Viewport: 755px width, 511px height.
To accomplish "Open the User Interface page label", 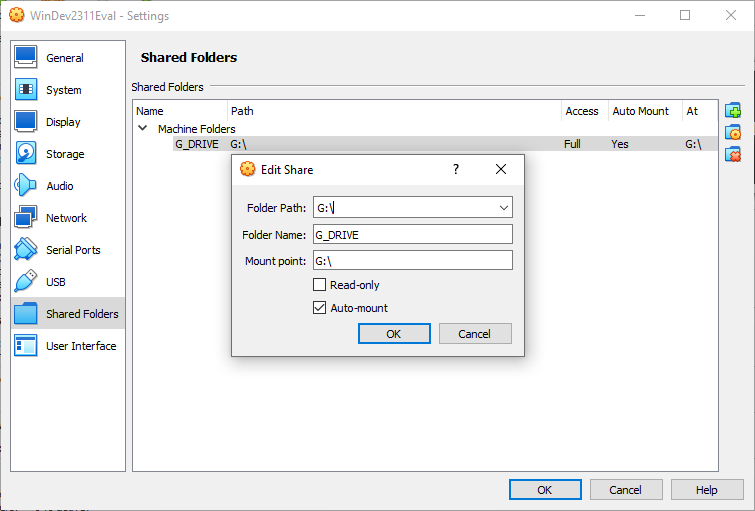I will click(x=81, y=346).
